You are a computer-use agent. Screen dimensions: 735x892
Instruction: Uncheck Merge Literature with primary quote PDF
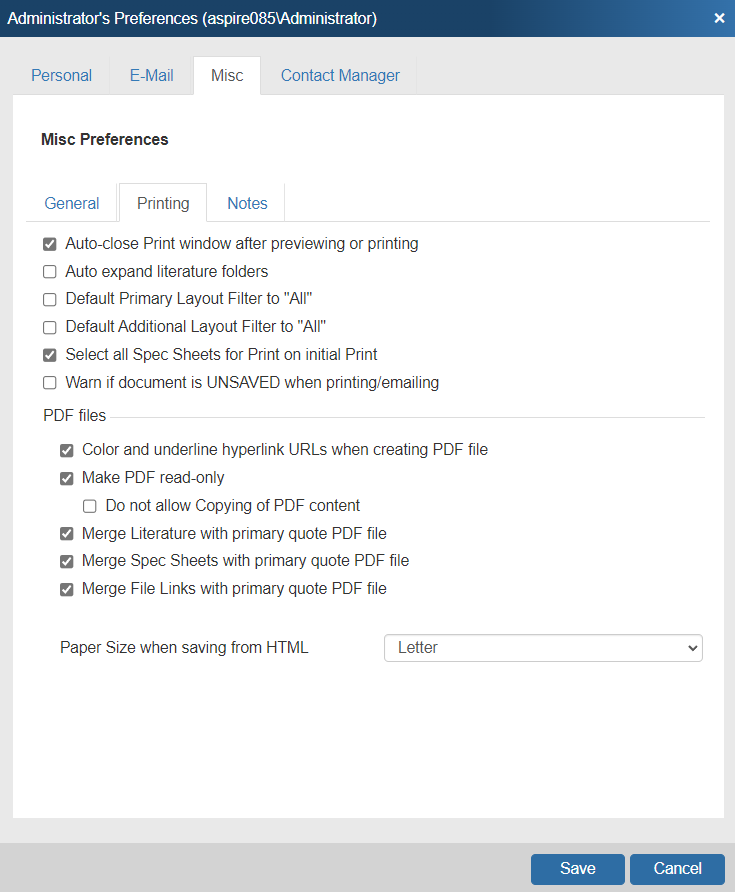pos(66,534)
